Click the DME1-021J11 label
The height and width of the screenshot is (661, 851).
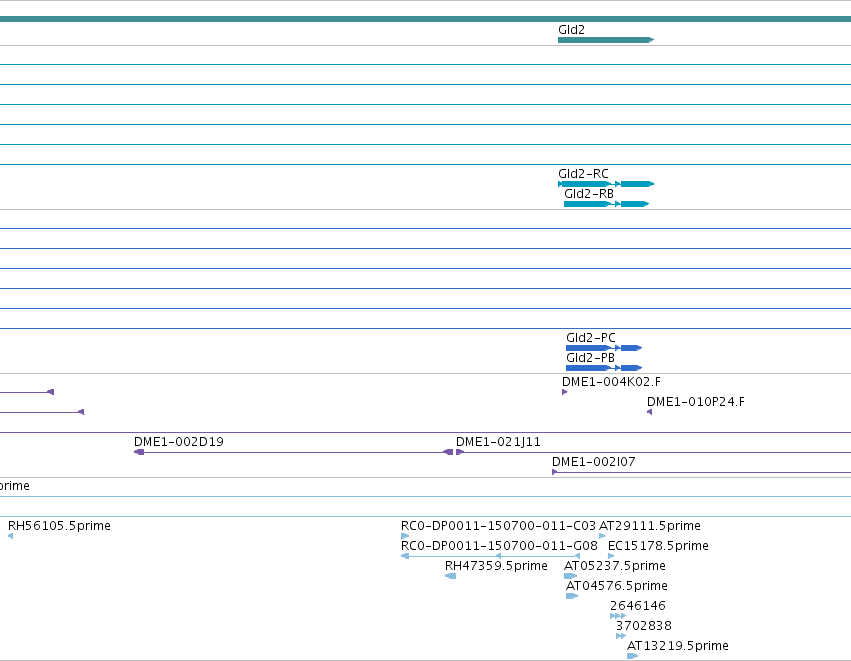pos(498,442)
